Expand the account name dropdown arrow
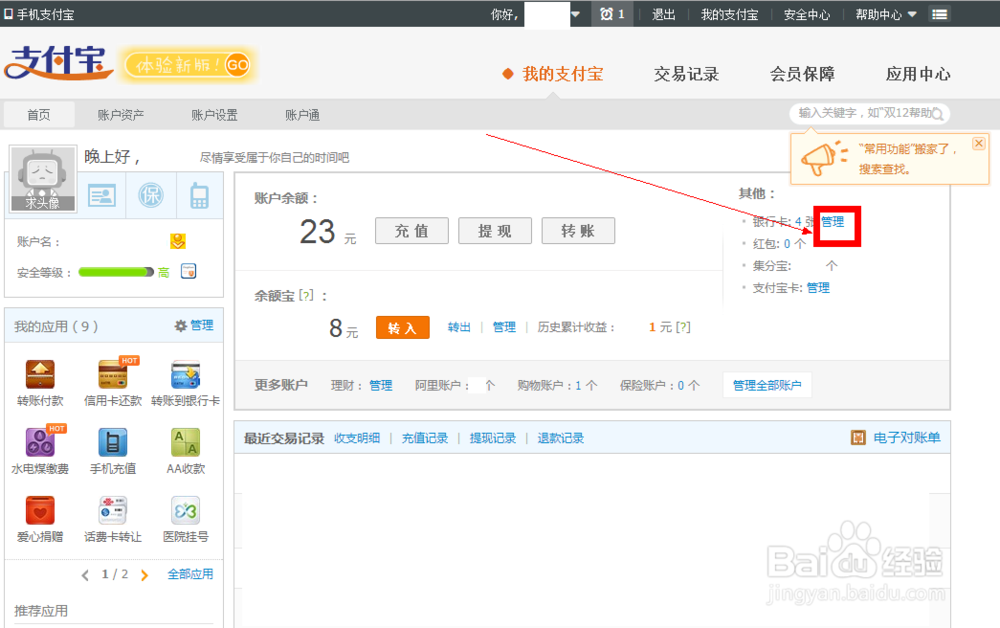The image size is (1000, 628). point(575,14)
